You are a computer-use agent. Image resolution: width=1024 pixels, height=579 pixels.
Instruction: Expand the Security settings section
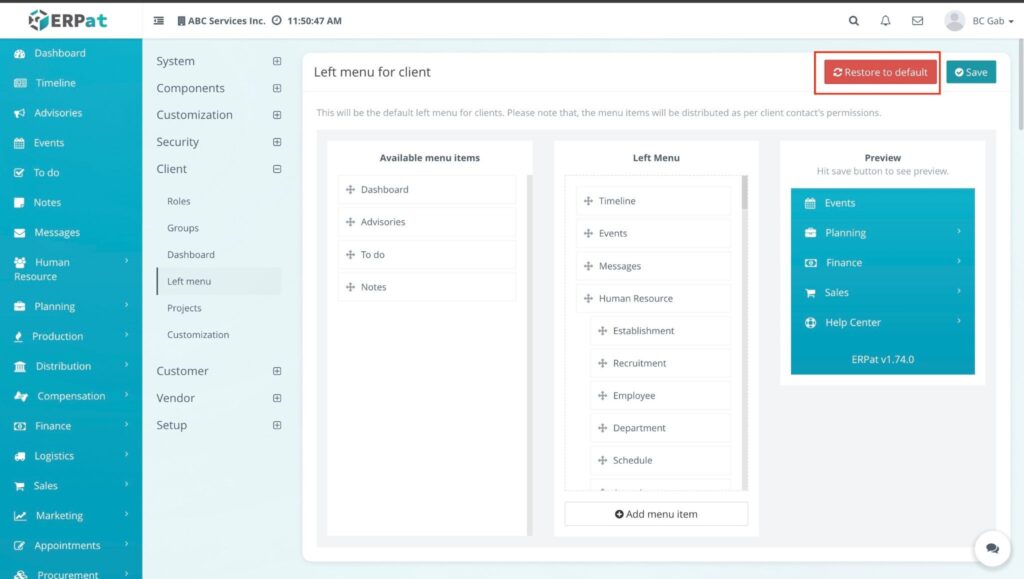point(277,142)
